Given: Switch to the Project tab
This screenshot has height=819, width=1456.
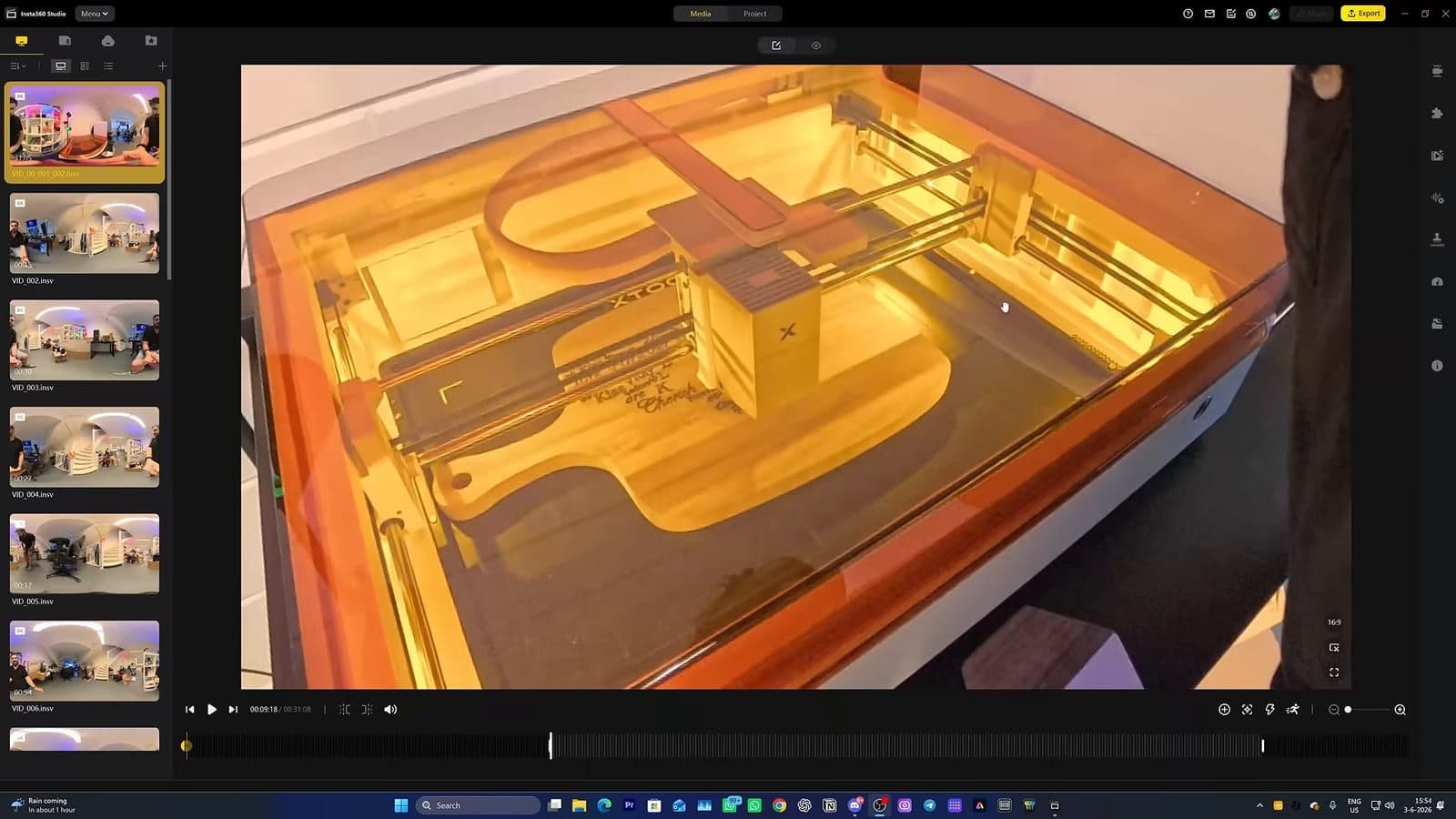Looking at the screenshot, I should [754, 14].
